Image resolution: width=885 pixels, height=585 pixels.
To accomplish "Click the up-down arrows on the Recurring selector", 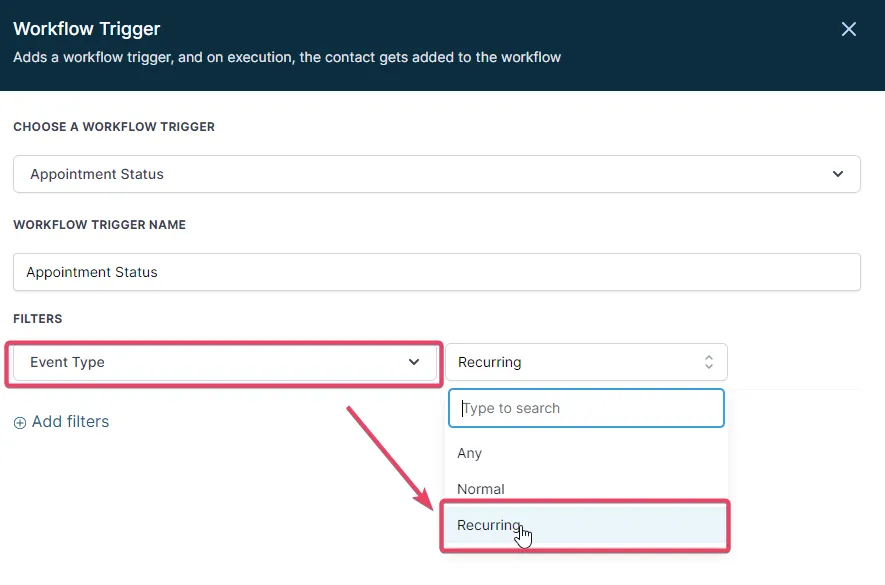I will click(x=709, y=362).
